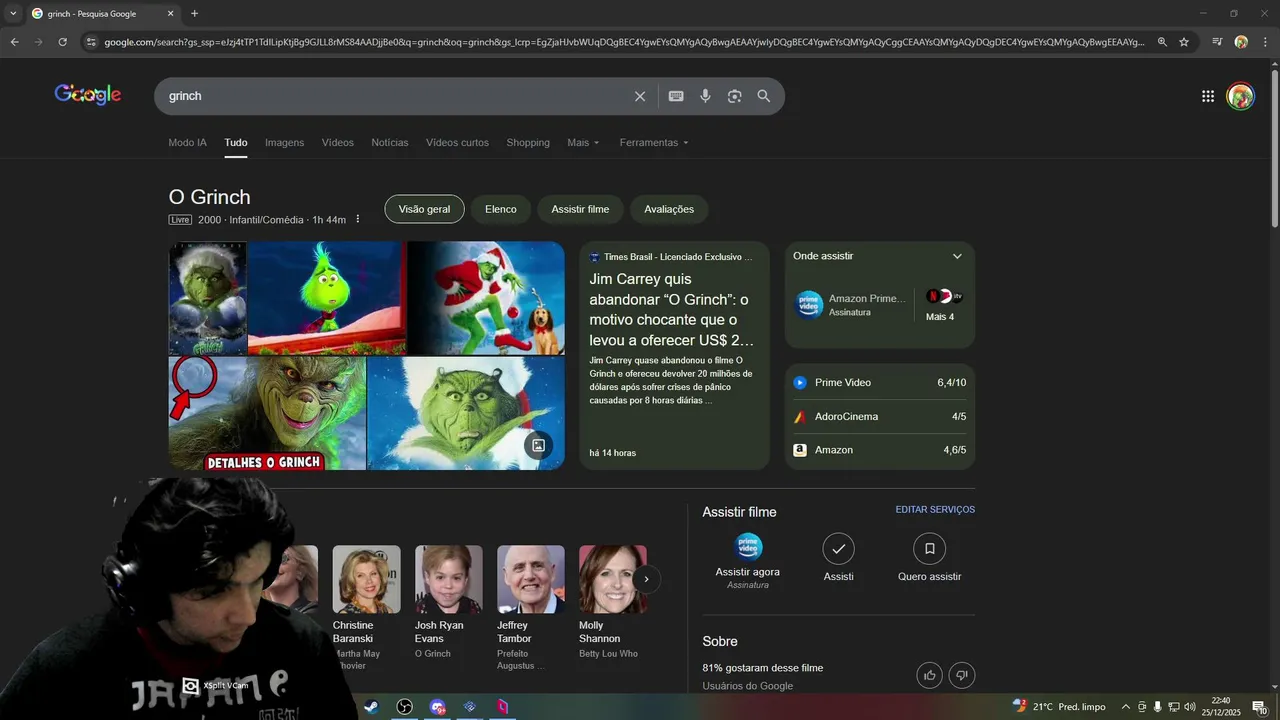Open the Chrome tab search dropdown
The image size is (1280, 720).
[x=13, y=14]
